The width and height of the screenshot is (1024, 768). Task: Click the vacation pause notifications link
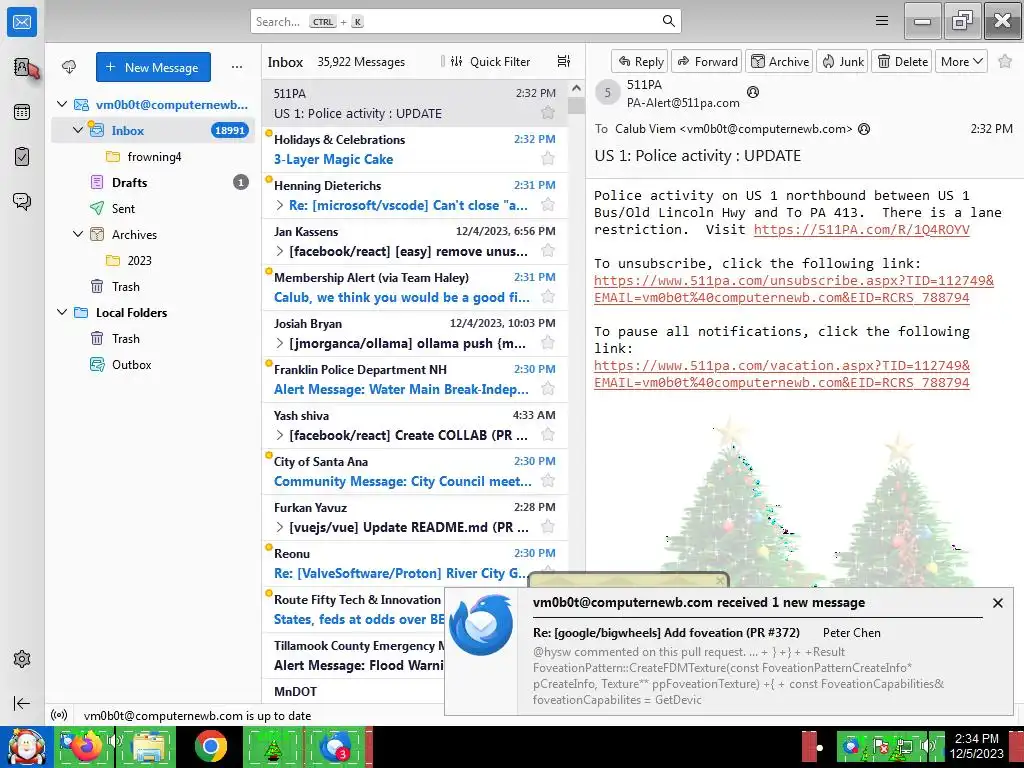[x=782, y=374]
